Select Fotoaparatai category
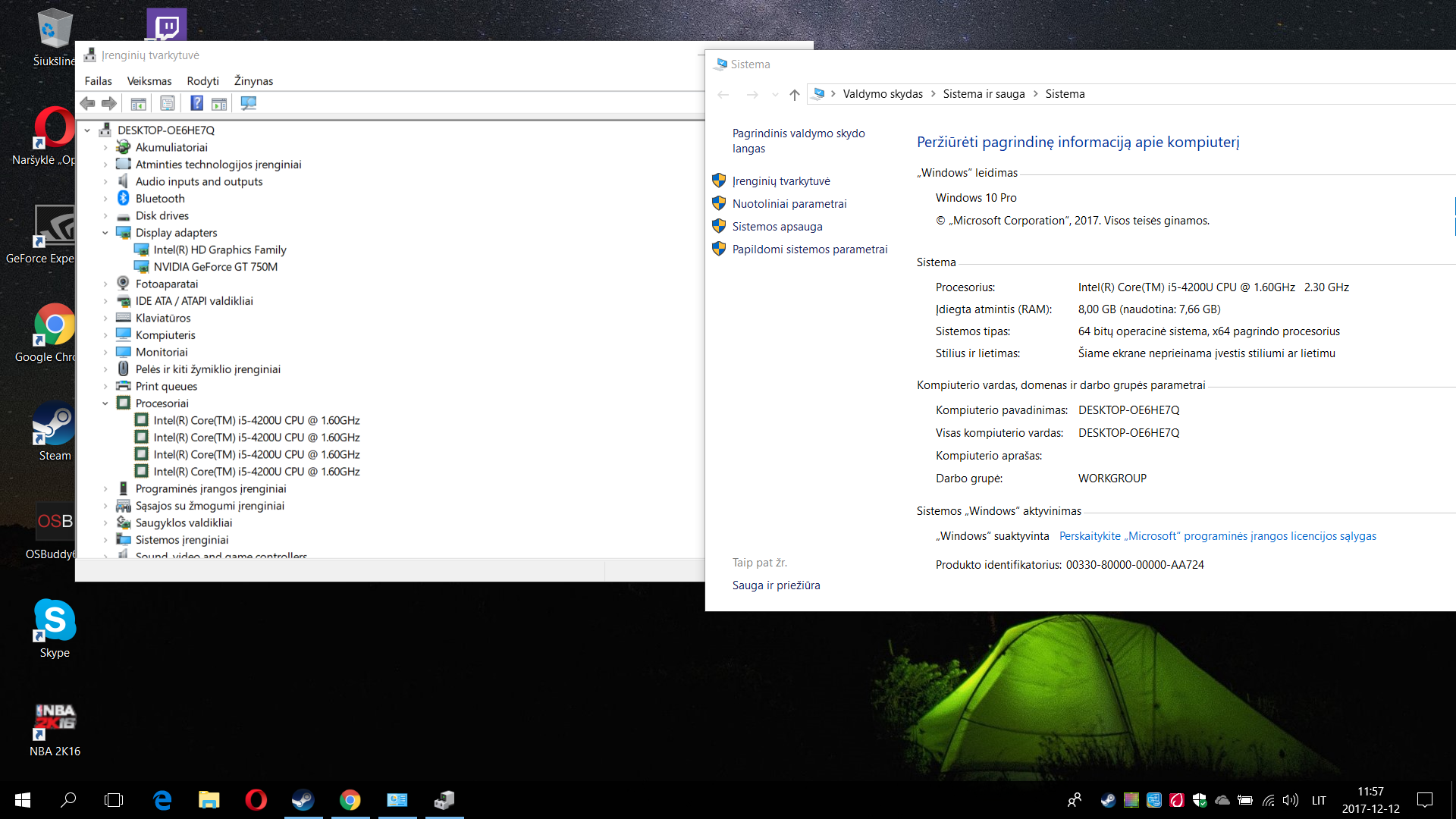The width and height of the screenshot is (1456, 819). [167, 284]
